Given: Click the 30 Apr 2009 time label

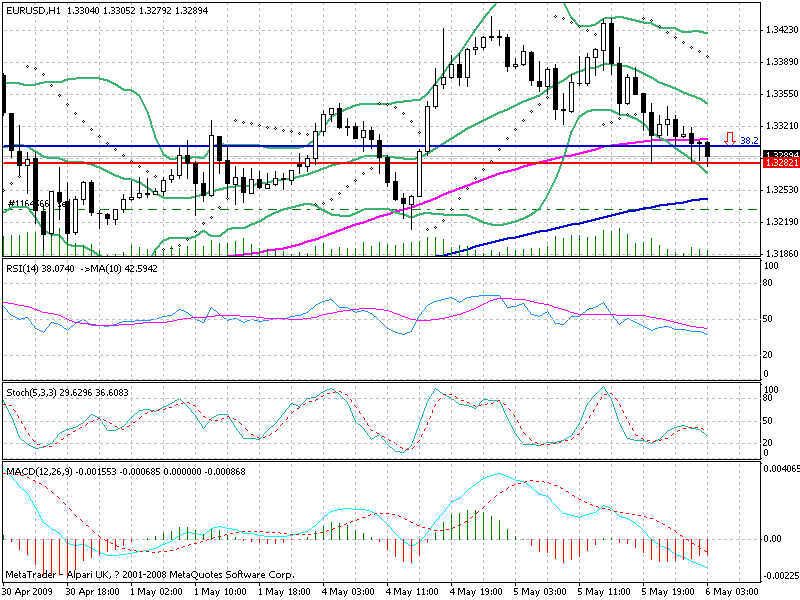Looking at the screenshot, I should coord(26,592).
